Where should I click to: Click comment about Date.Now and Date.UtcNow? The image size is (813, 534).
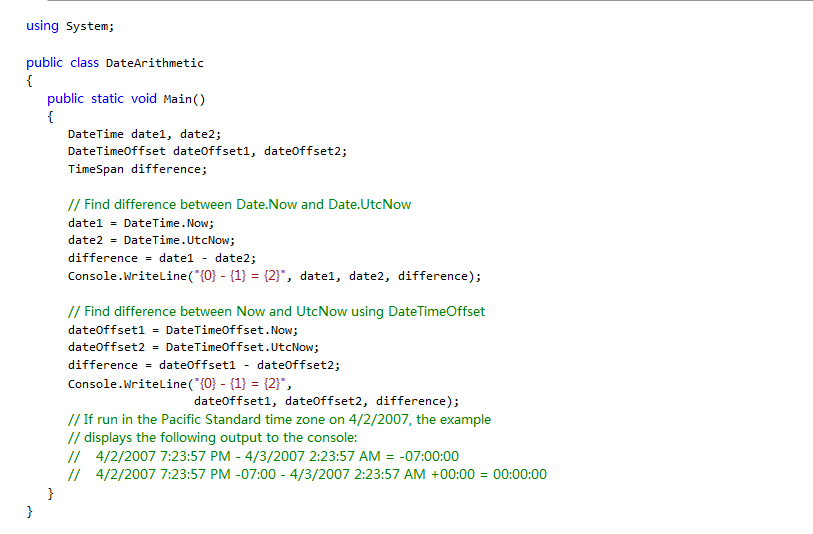click(x=240, y=204)
